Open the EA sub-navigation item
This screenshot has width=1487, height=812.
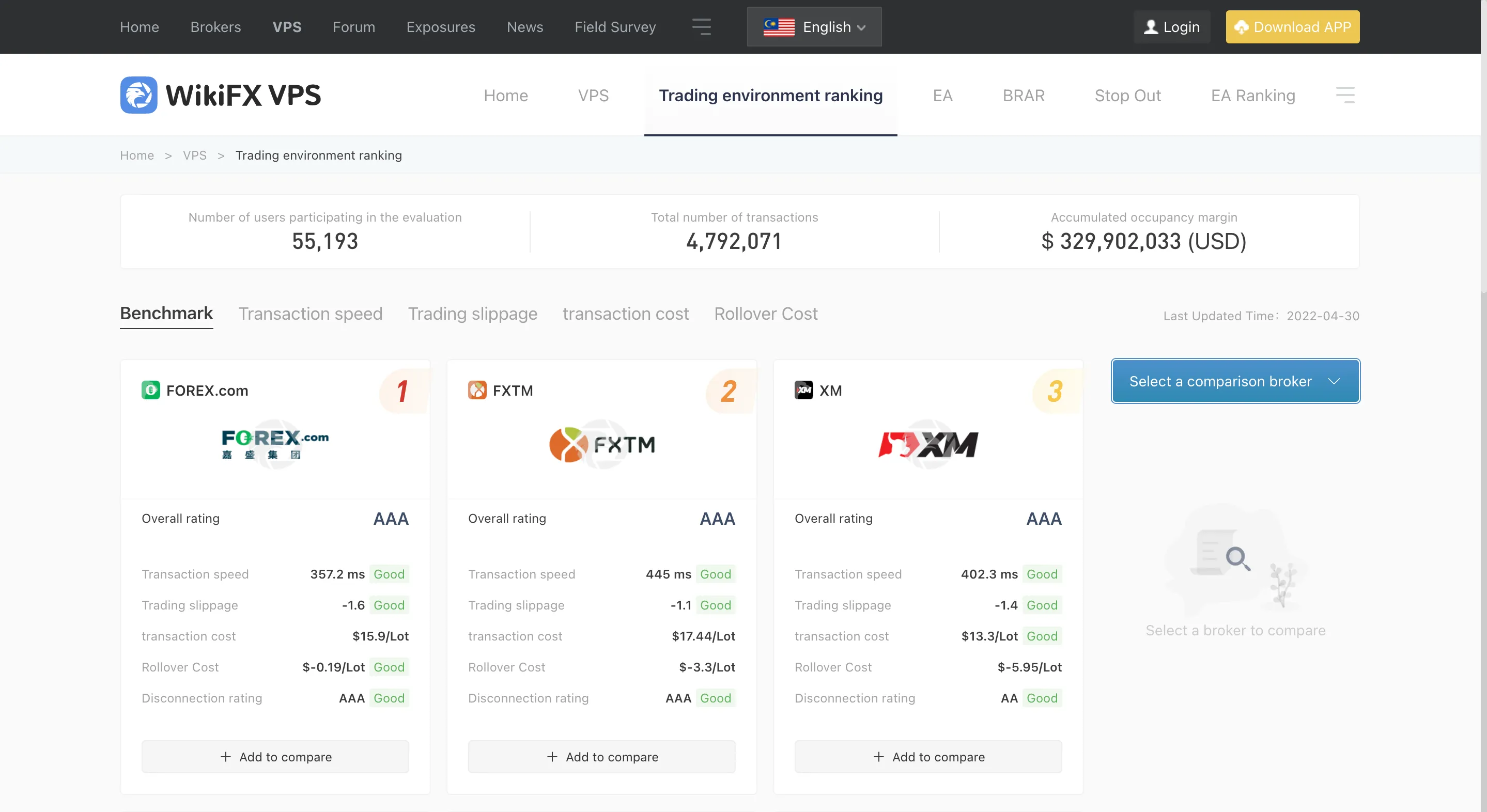tap(942, 95)
